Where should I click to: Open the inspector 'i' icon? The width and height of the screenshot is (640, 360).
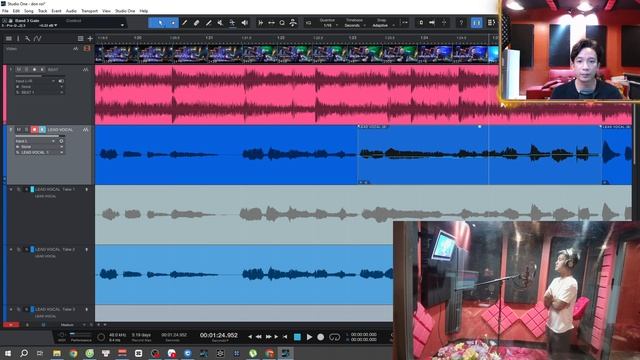(x=18, y=38)
